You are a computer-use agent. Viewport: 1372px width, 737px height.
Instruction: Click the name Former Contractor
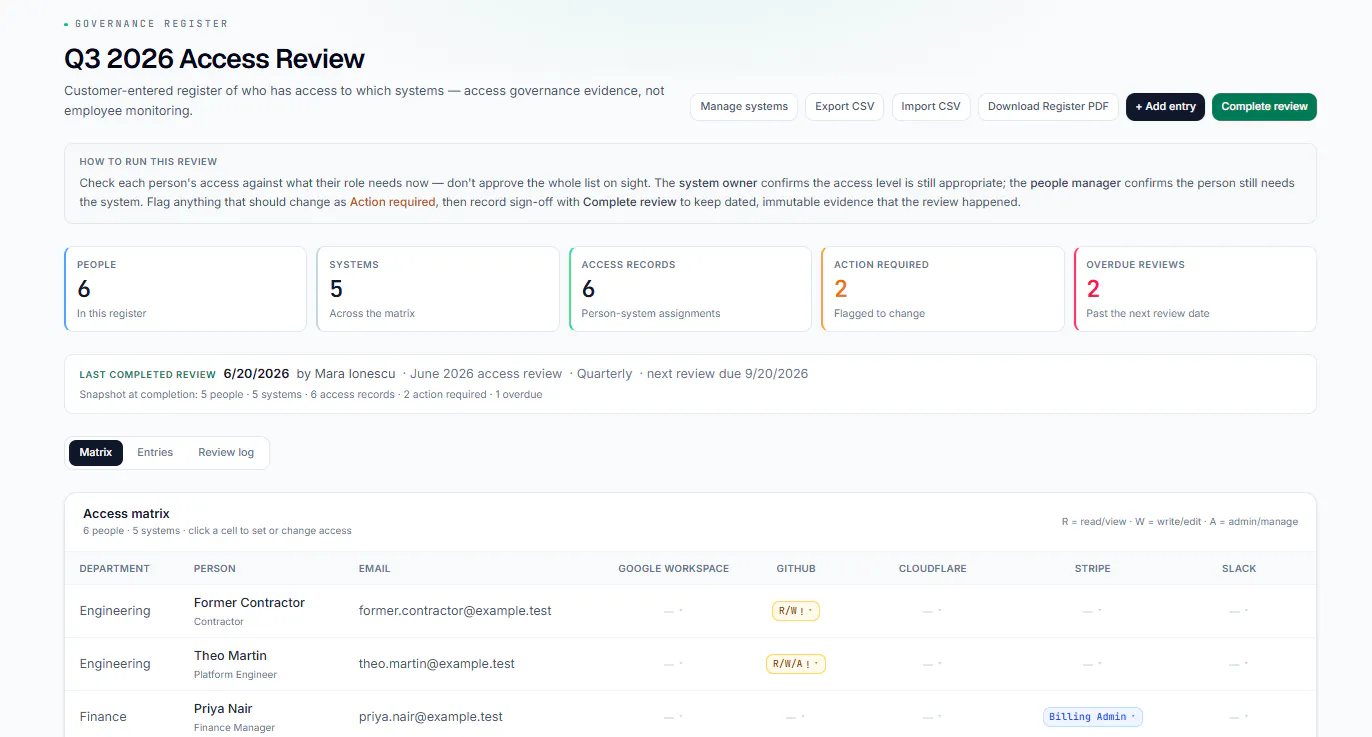[x=249, y=602]
